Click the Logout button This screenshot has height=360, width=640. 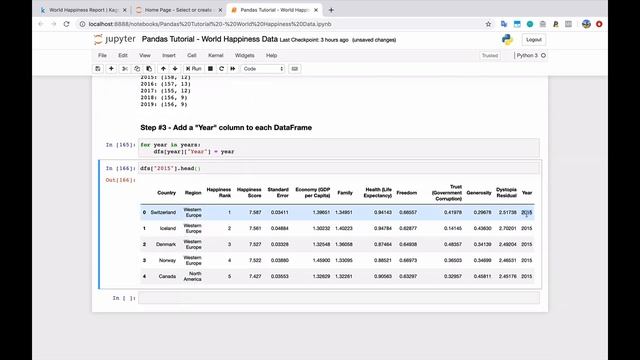(x=533, y=40)
